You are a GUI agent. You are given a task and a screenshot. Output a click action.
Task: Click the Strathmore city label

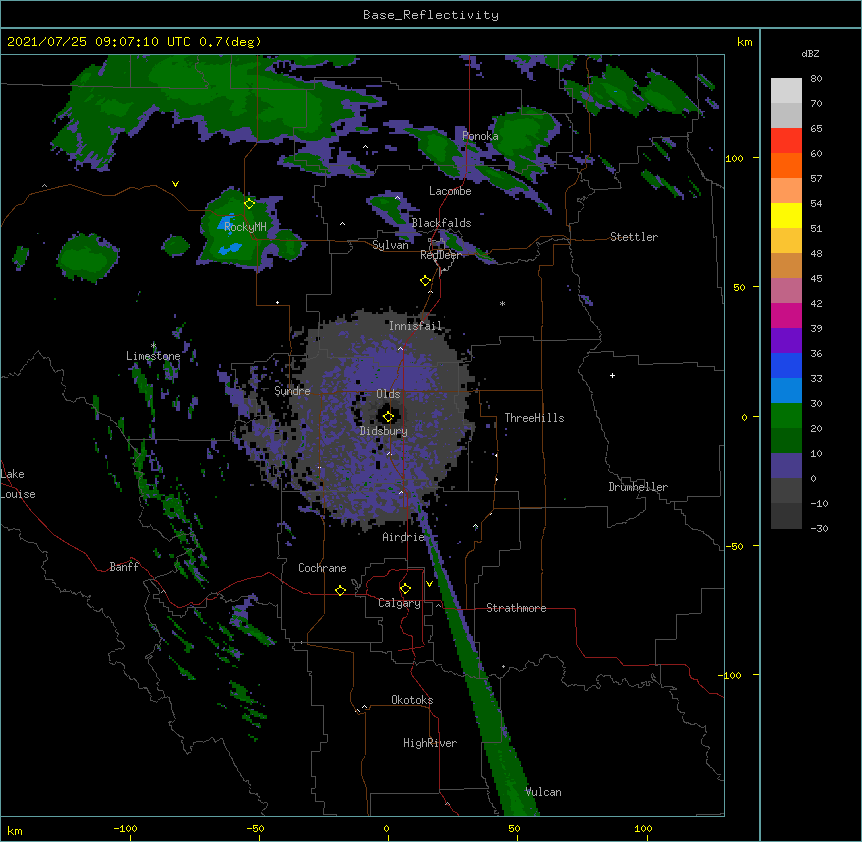pos(516,608)
